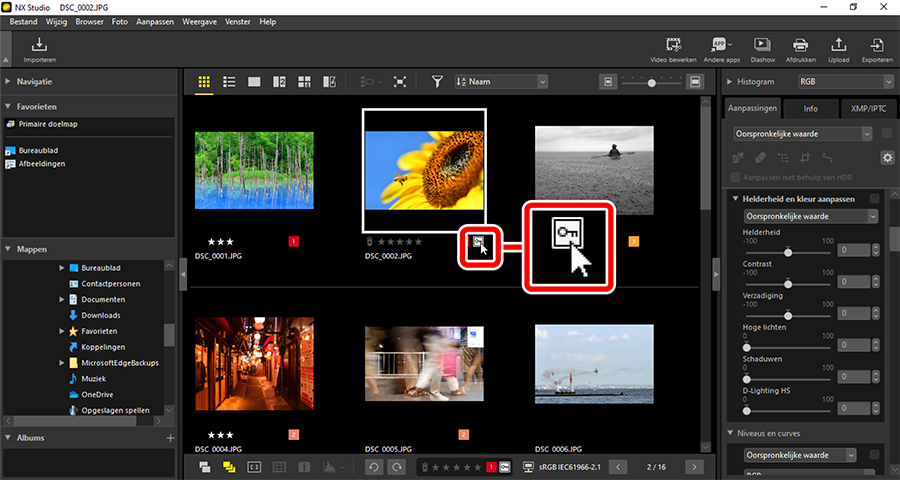Collapse the Niveaus en curves section
This screenshot has width=900, height=480.
coord(731,433)
